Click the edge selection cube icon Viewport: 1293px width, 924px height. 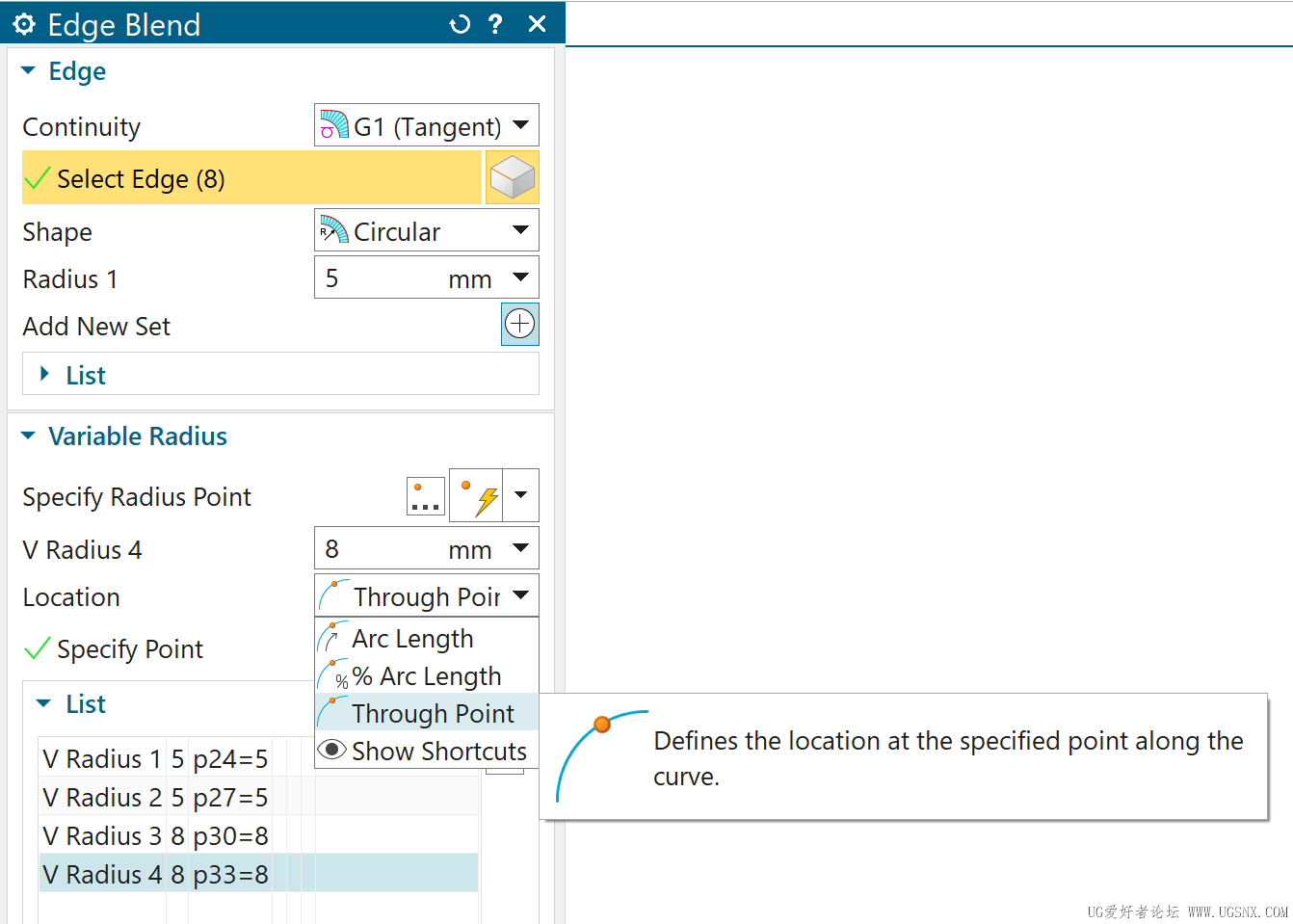(512, 177)
